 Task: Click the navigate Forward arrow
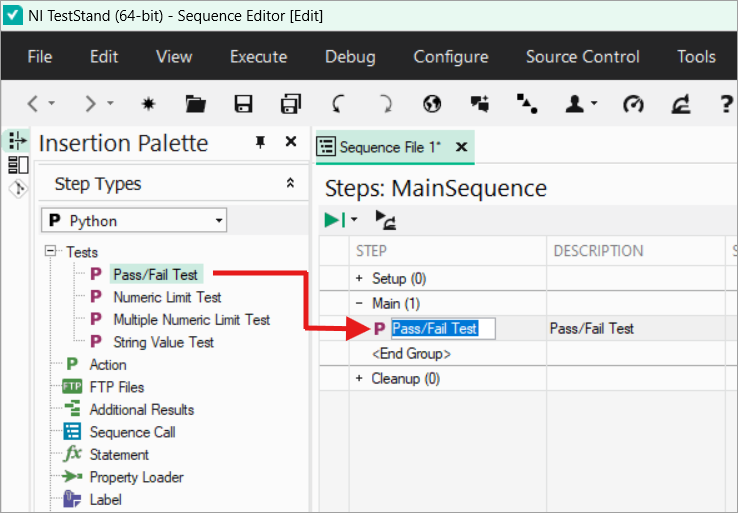(x=90, y=104)
